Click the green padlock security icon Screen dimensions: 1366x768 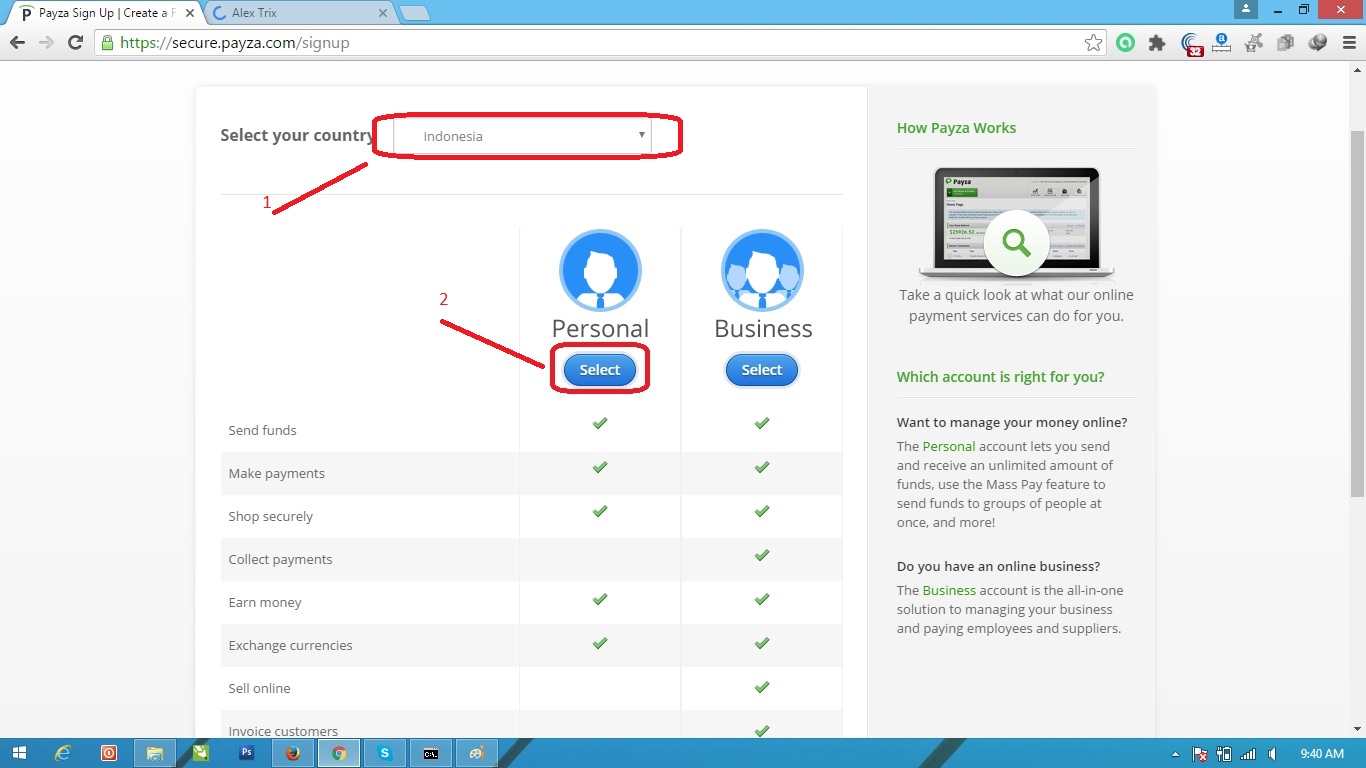[x=107, y=43]
